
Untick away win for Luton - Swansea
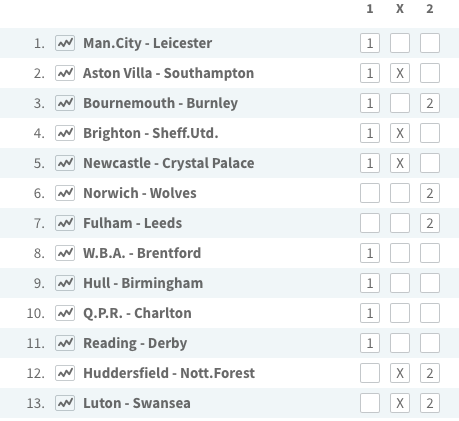(x=430, y=403)
